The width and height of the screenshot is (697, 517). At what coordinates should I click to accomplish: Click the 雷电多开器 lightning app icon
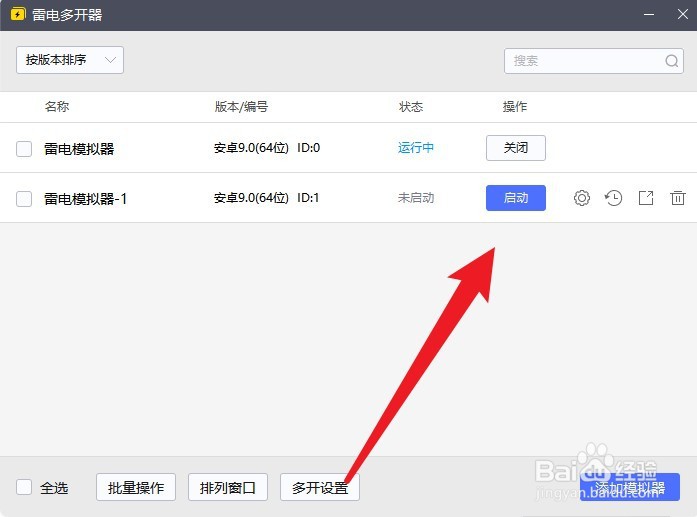point(17,15)
